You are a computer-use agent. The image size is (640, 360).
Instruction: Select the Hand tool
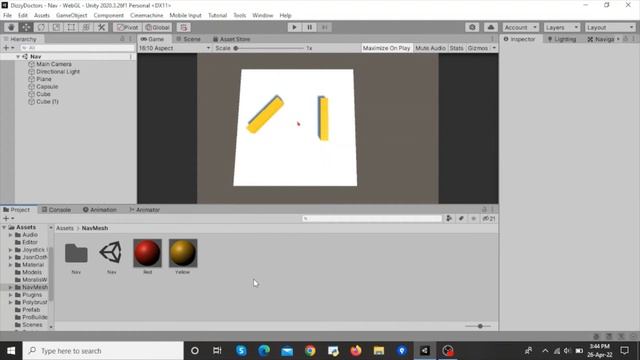pyautogui.click(x=11, y=27)
